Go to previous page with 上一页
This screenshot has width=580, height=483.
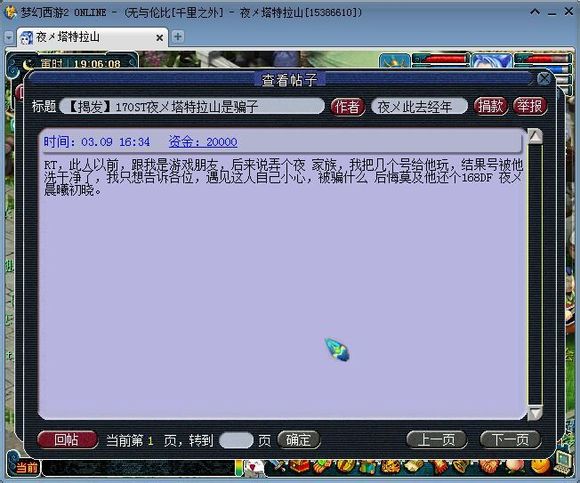pyautogui.click(x=436, y=440)
